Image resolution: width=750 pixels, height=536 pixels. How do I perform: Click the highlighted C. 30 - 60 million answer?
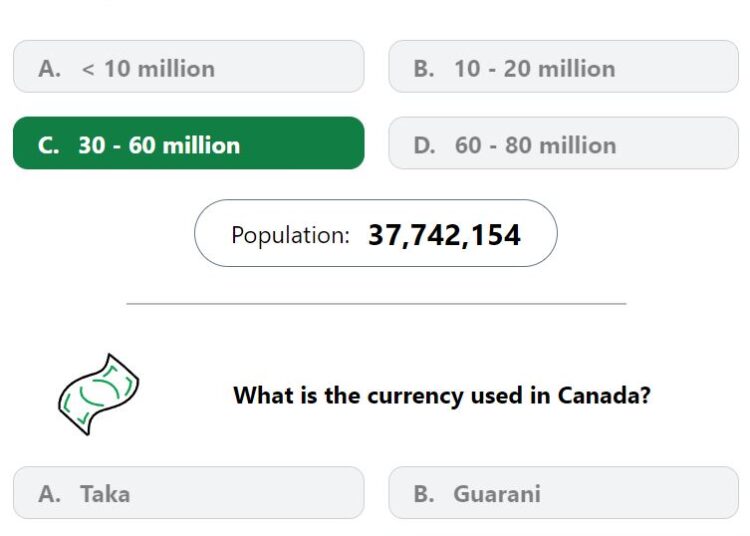188,143
